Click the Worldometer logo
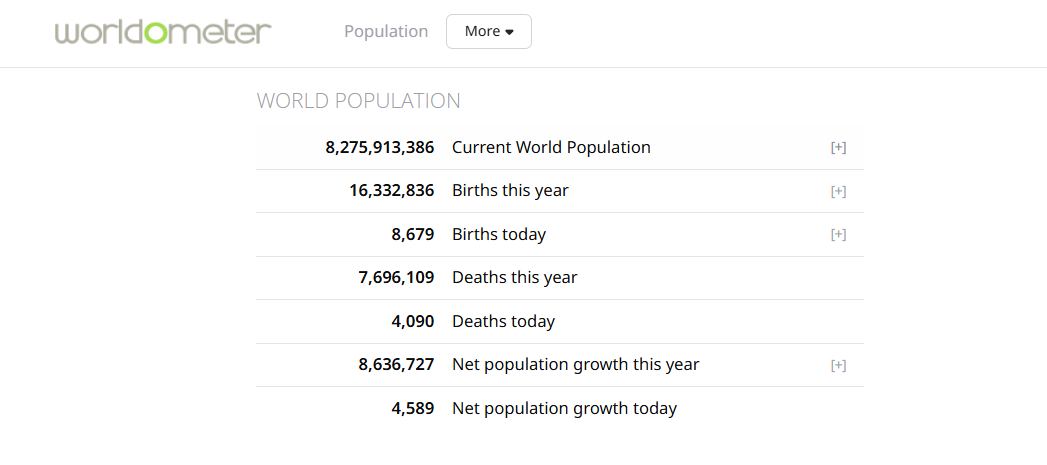 point(163,31)
